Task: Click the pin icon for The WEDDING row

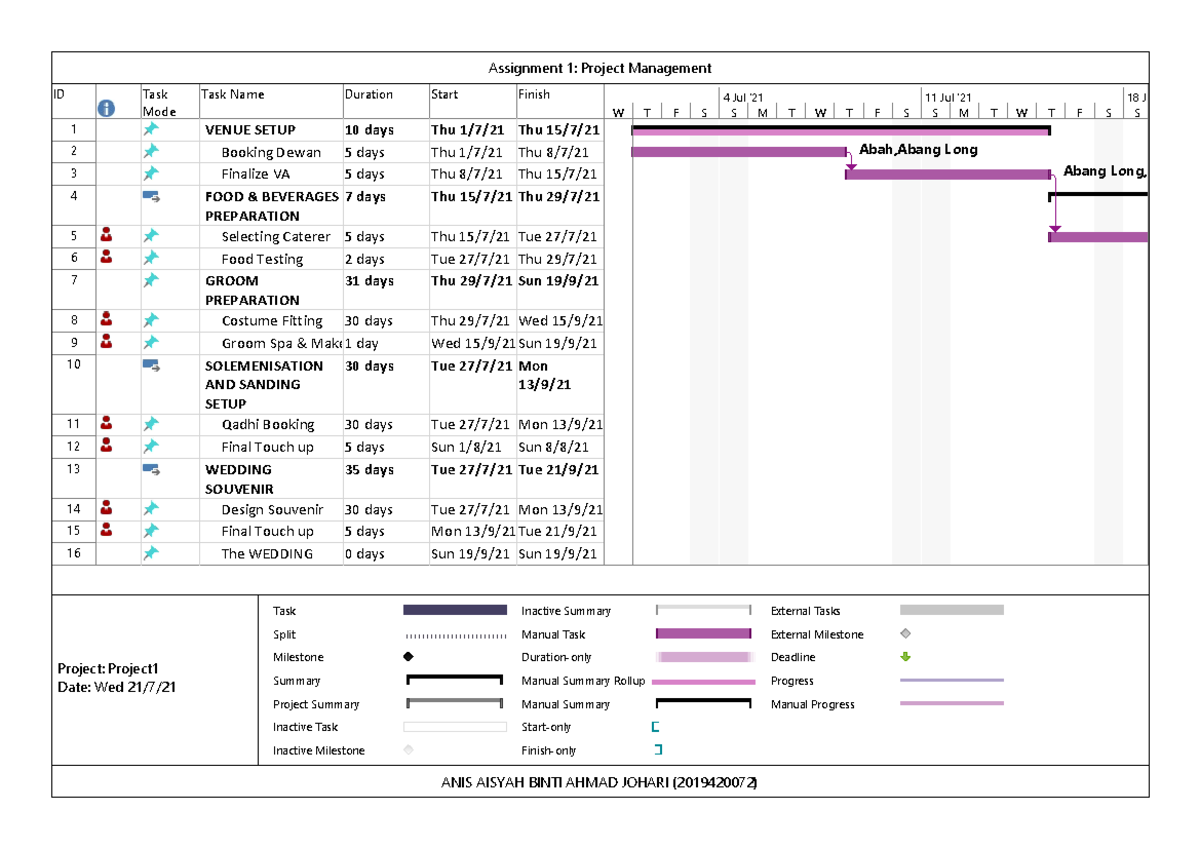Action: [x=150, y=553]
